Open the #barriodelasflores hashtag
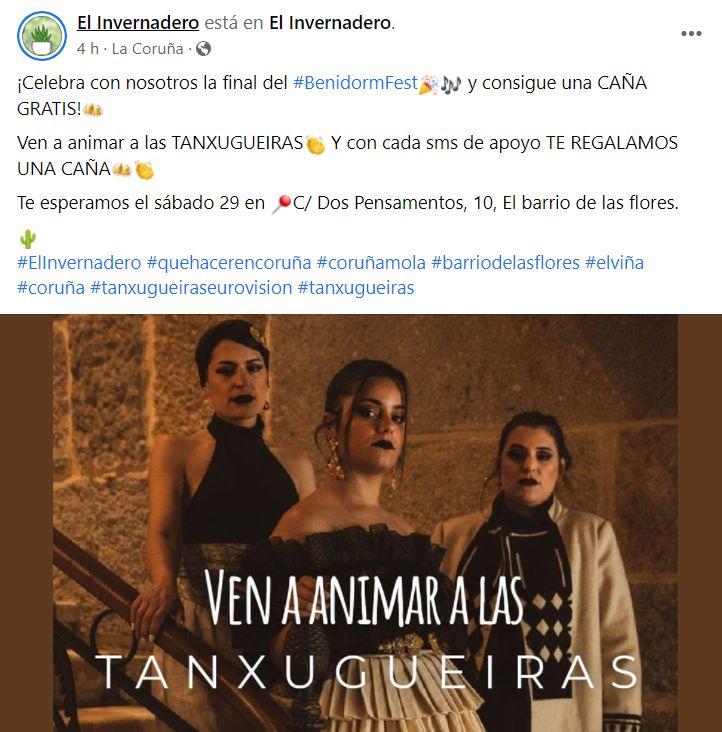The width and height of the screenshot is (722, 732). (x=505, y=262)
